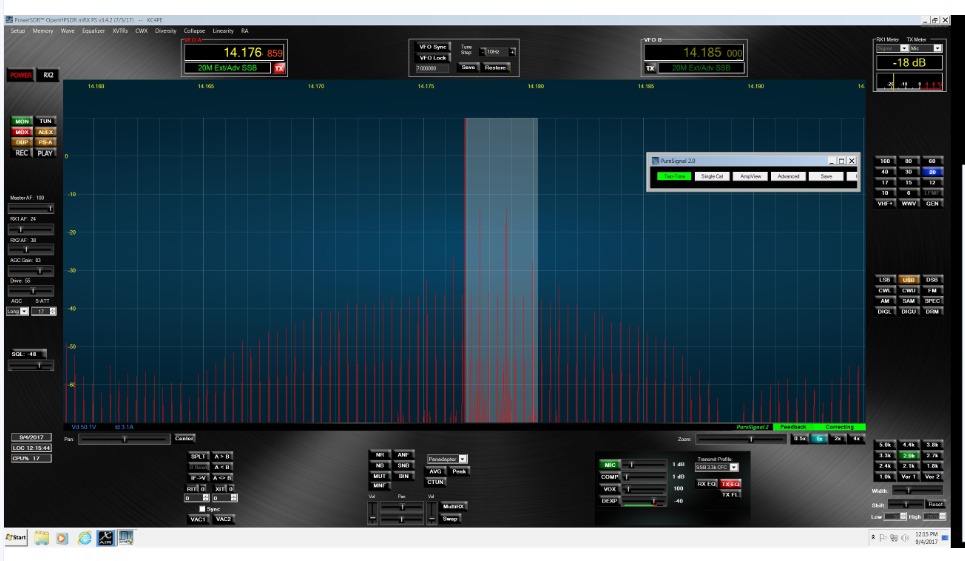Open Windows Explorer from taskbar
Screen dimensions: 965x561
(41, 538)
